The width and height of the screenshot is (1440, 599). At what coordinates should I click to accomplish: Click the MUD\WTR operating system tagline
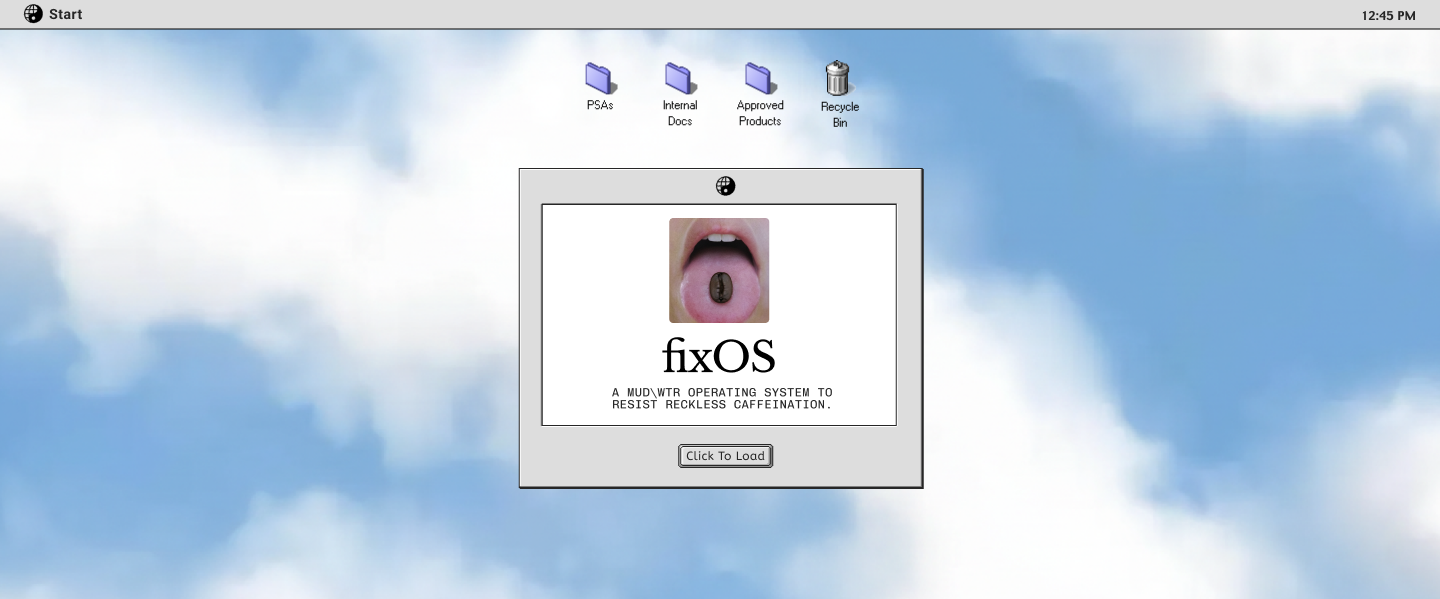[x=721, y=398]
